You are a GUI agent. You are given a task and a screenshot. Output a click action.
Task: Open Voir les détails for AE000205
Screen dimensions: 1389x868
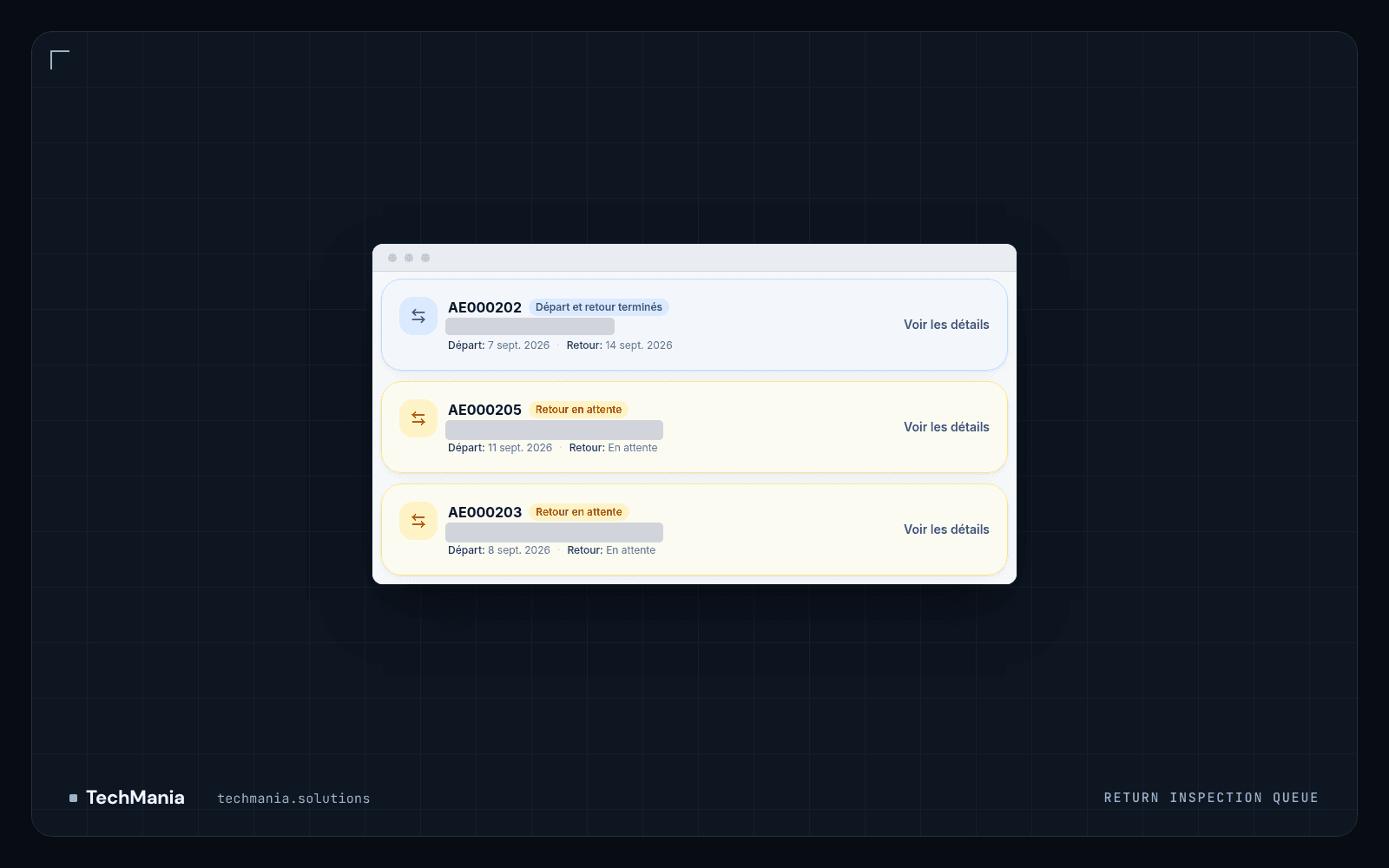[946, 427]
